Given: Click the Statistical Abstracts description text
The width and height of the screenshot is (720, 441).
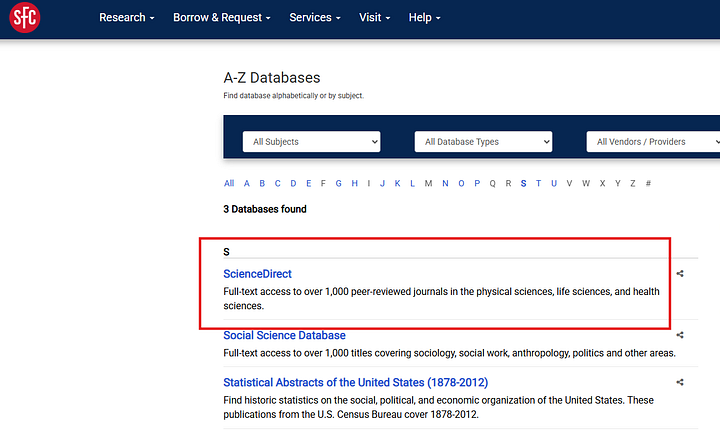Looking at the screenshot, I should (439, 407).
